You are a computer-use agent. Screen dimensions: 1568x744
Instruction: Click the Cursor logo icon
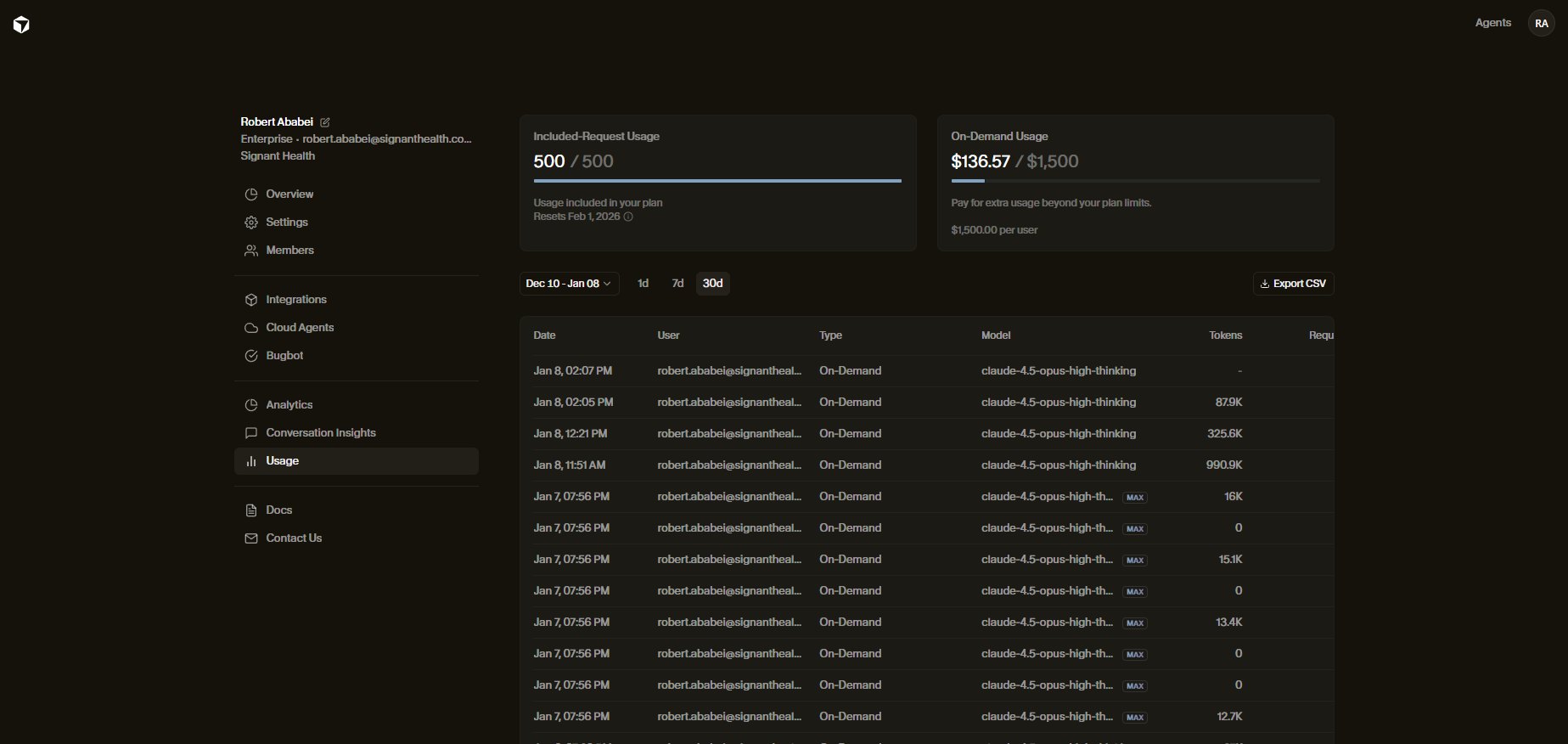(22, 25)
